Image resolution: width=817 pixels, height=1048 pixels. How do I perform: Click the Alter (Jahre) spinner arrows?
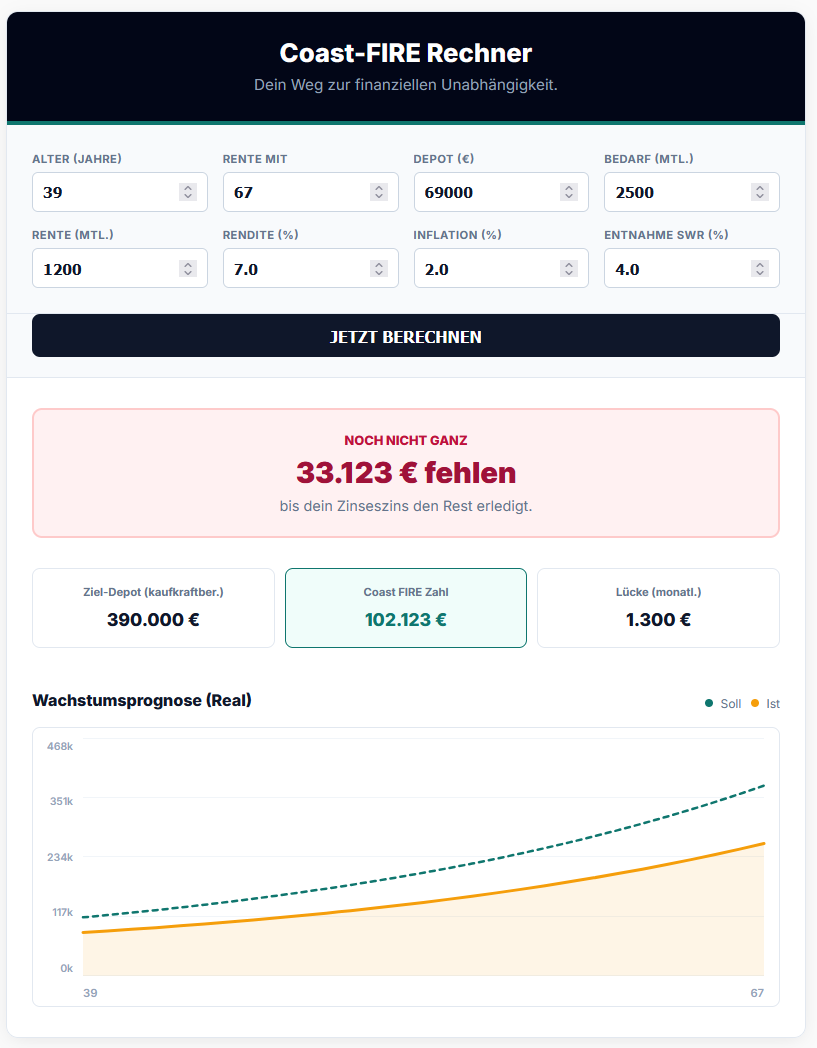(x=187, y=192)
